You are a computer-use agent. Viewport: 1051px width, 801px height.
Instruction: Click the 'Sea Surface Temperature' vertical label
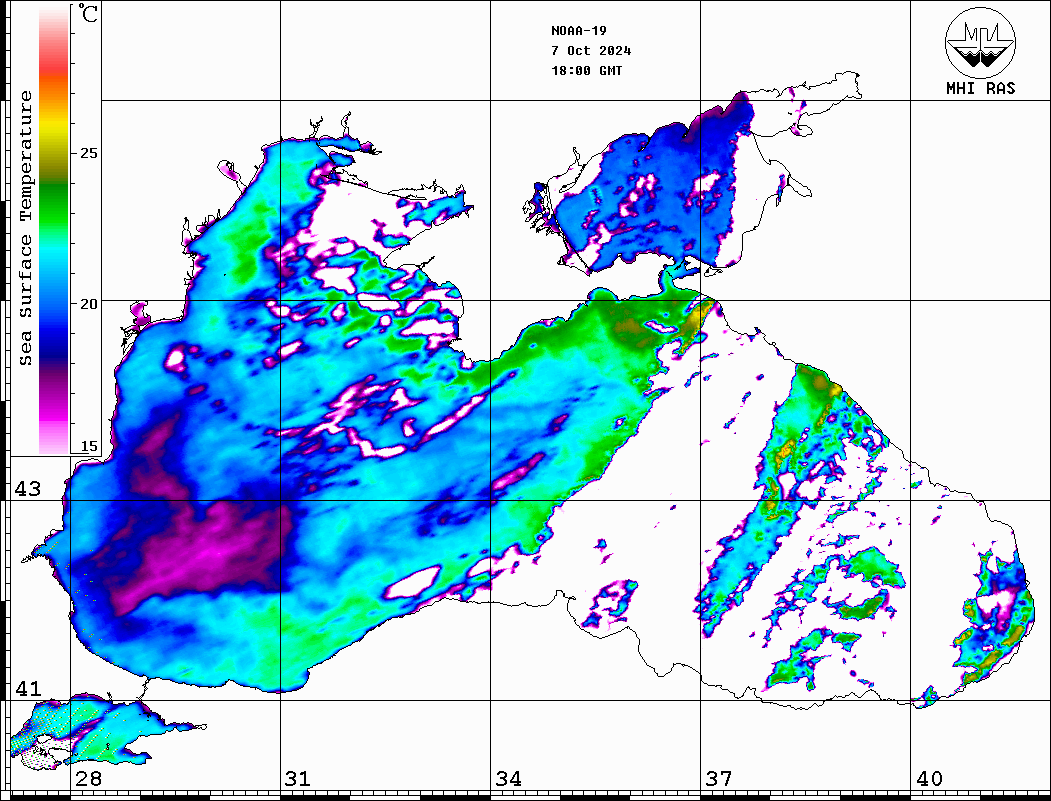click(25, 229)
